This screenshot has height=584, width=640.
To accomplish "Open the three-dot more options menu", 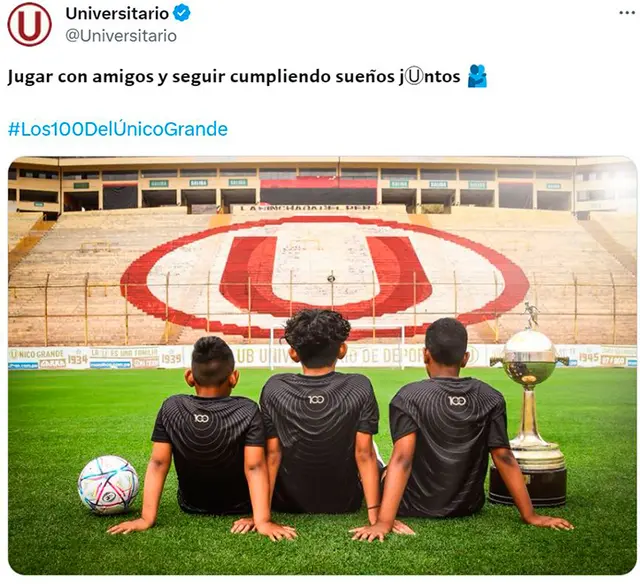I will tap(627, 13).
